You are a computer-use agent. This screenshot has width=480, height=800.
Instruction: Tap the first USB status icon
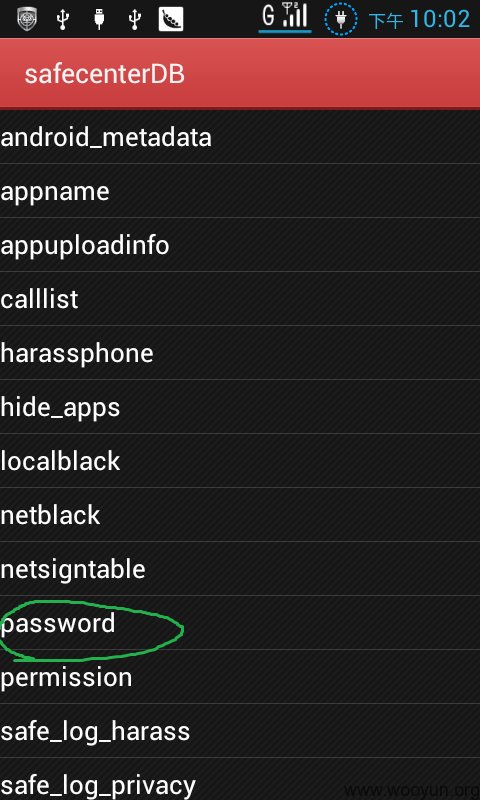point(63,19)
